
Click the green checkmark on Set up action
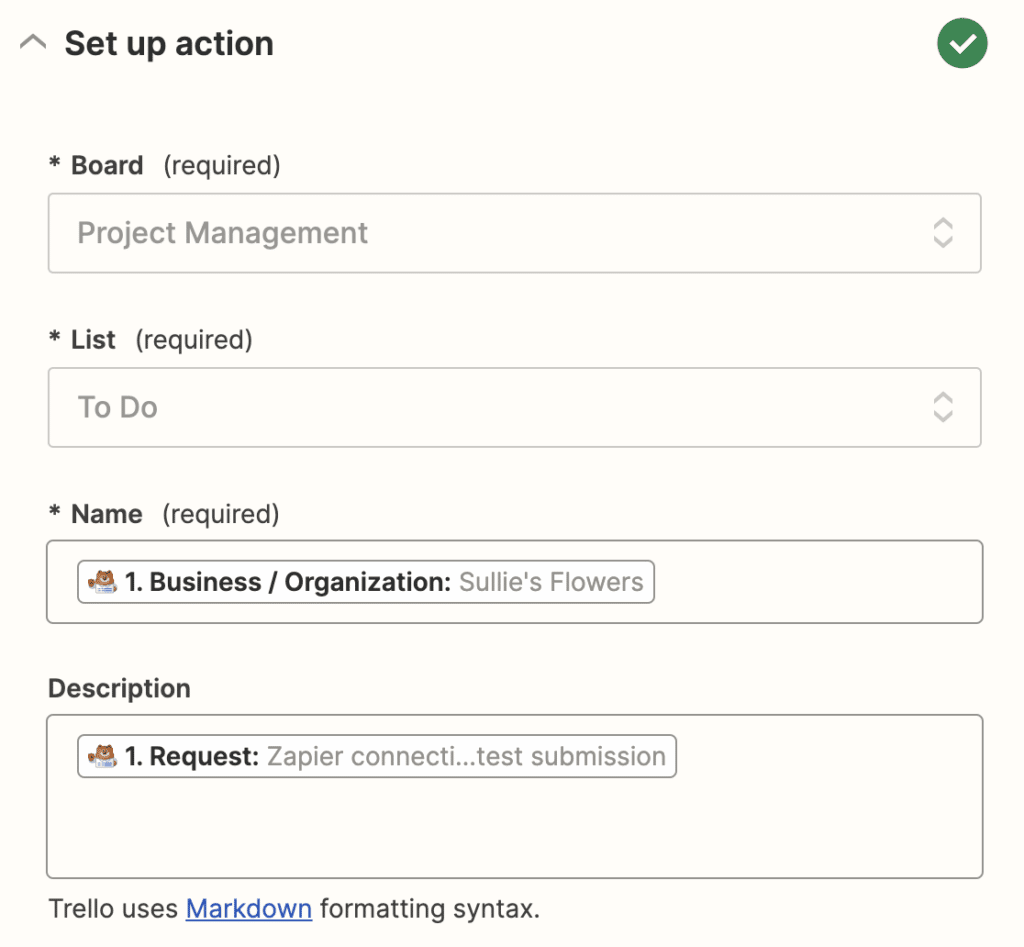tap(961, 43)
